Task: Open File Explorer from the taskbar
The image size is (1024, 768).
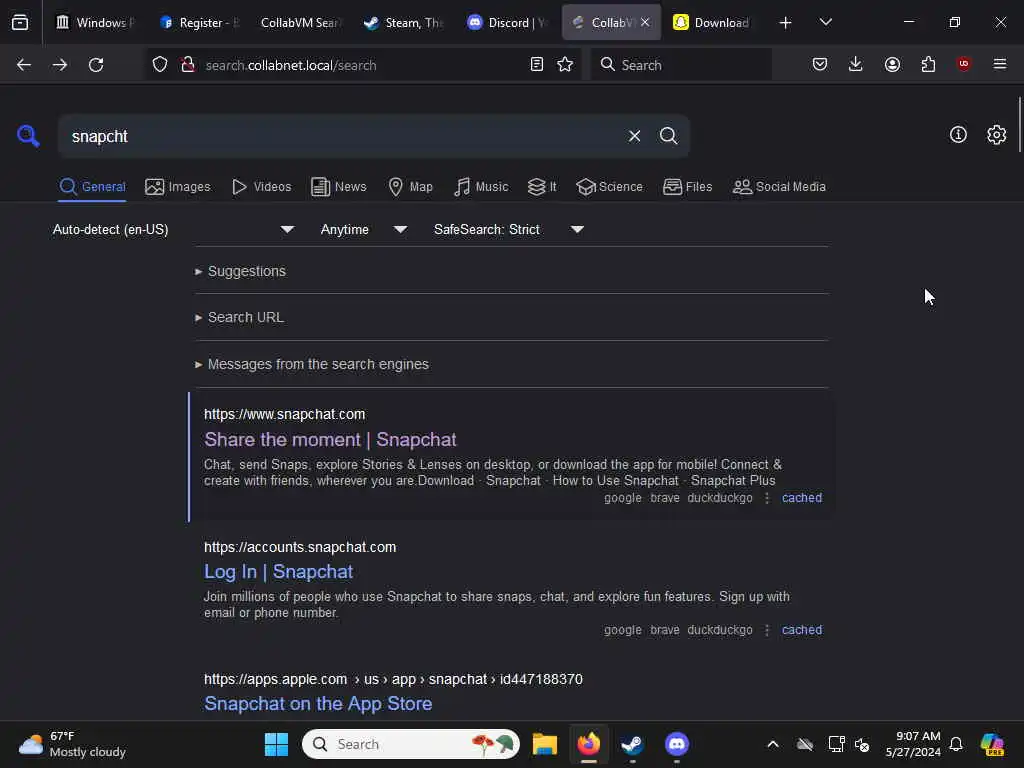Action: point(545,744)
